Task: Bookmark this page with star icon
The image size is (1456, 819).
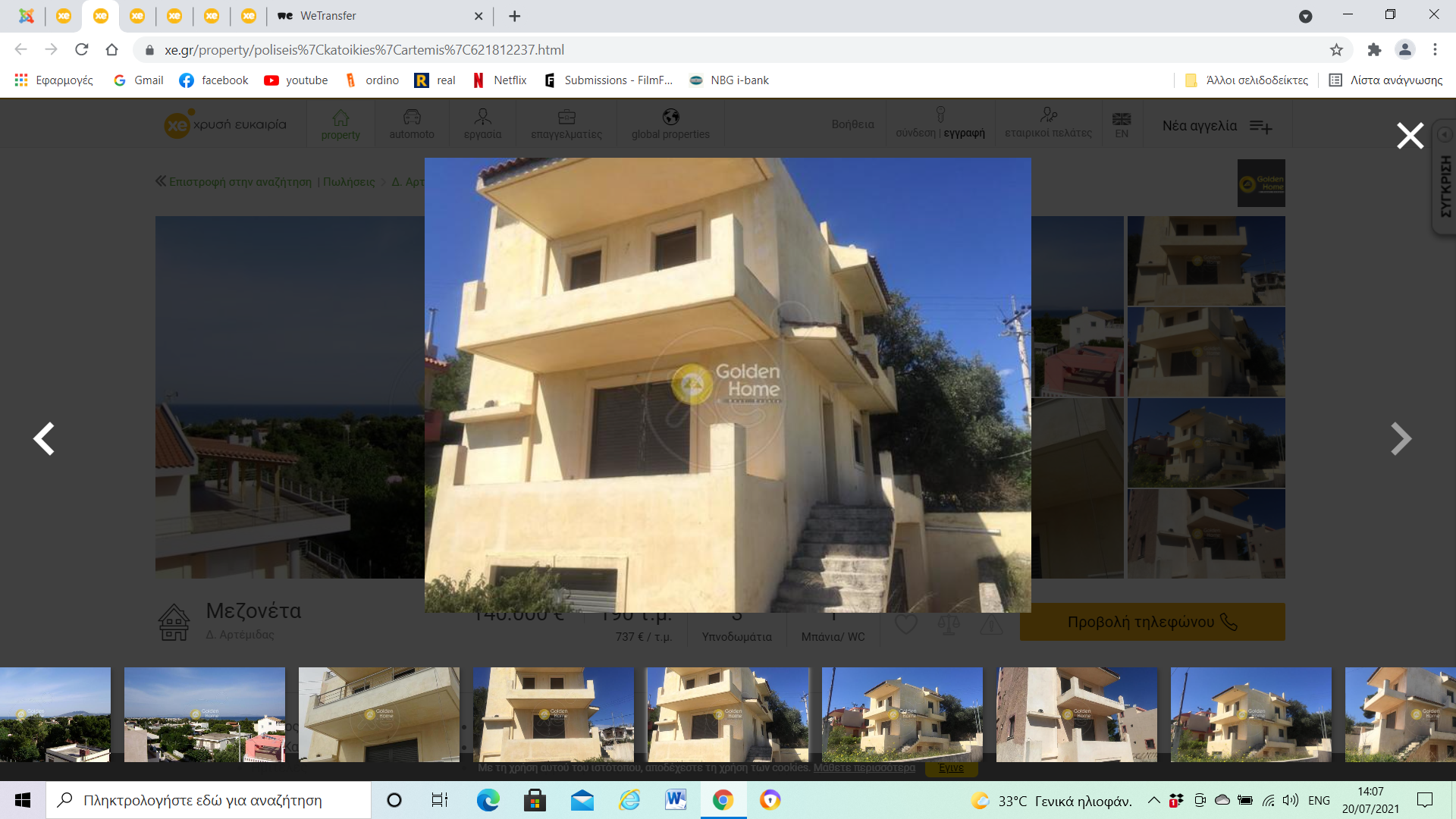Action: click(x=1336, y=50)
